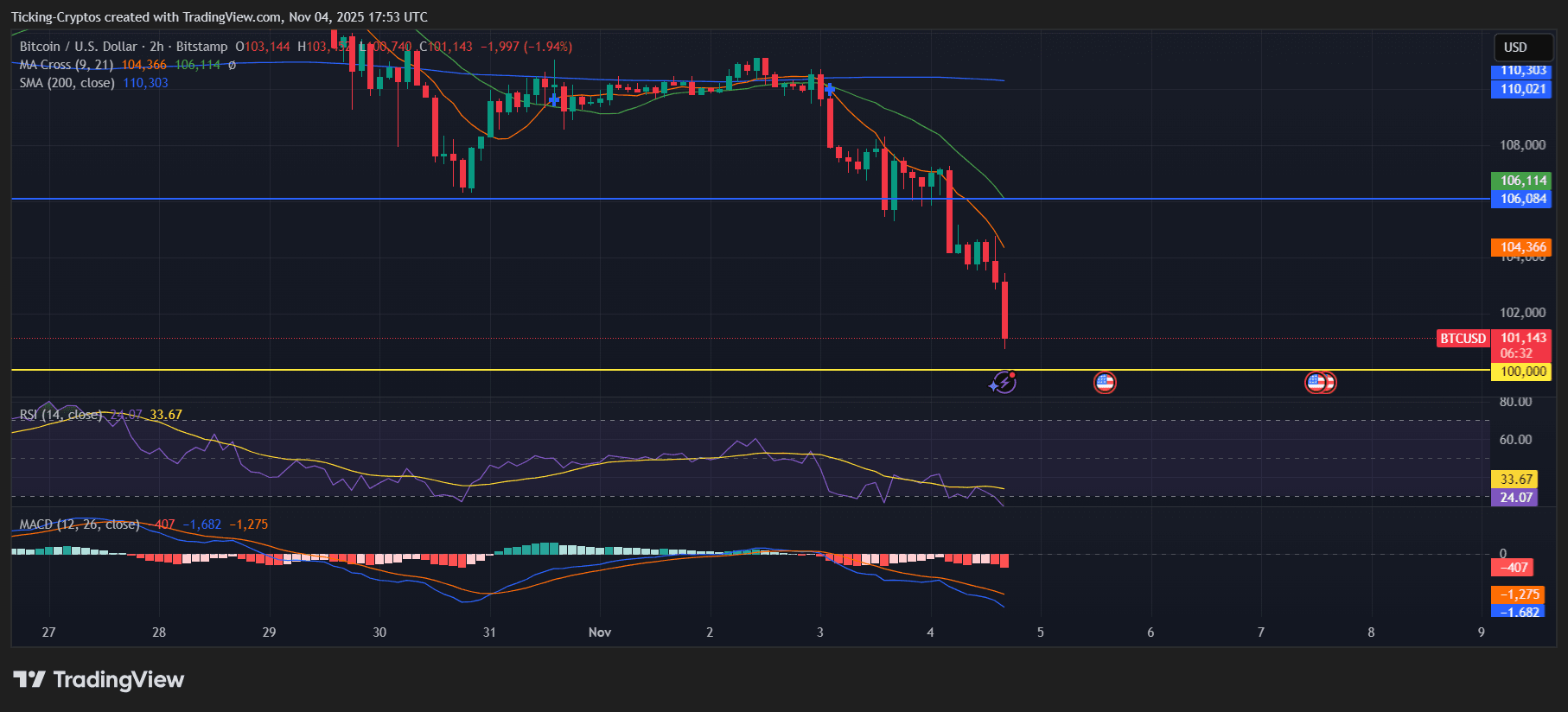Click the green 106,114 MA value label
This screenshot has width=1568, height=712.
pos(1522,181)
